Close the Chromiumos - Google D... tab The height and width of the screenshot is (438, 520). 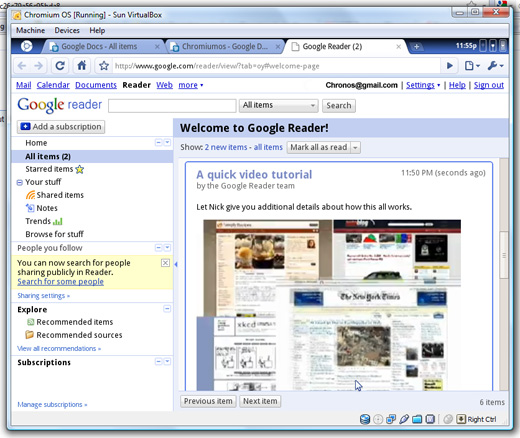click(x=278, y=47)
